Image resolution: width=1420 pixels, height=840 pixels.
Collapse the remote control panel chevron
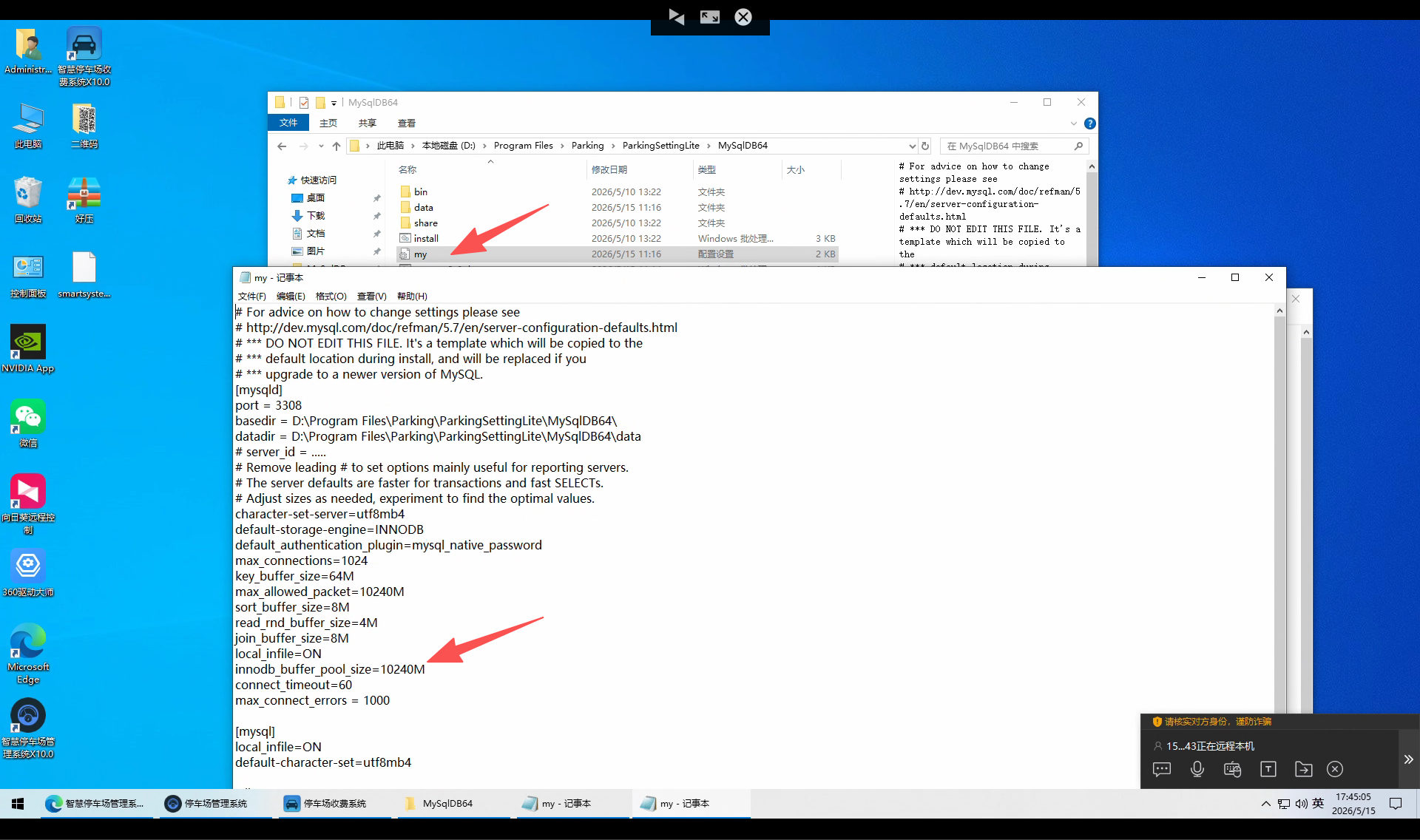click(1408, 759)
